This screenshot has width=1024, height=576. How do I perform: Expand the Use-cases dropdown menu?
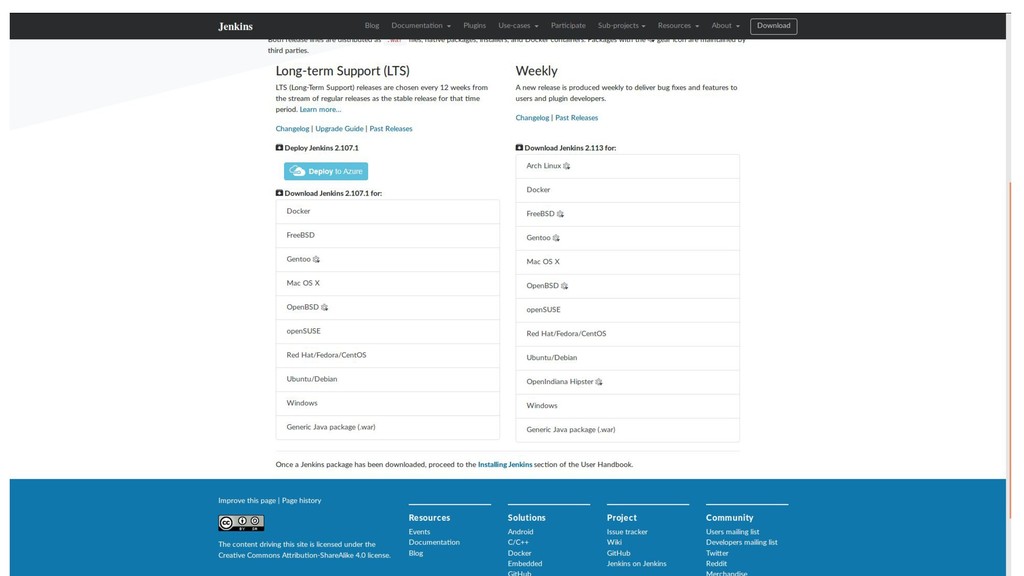point(518,25)
